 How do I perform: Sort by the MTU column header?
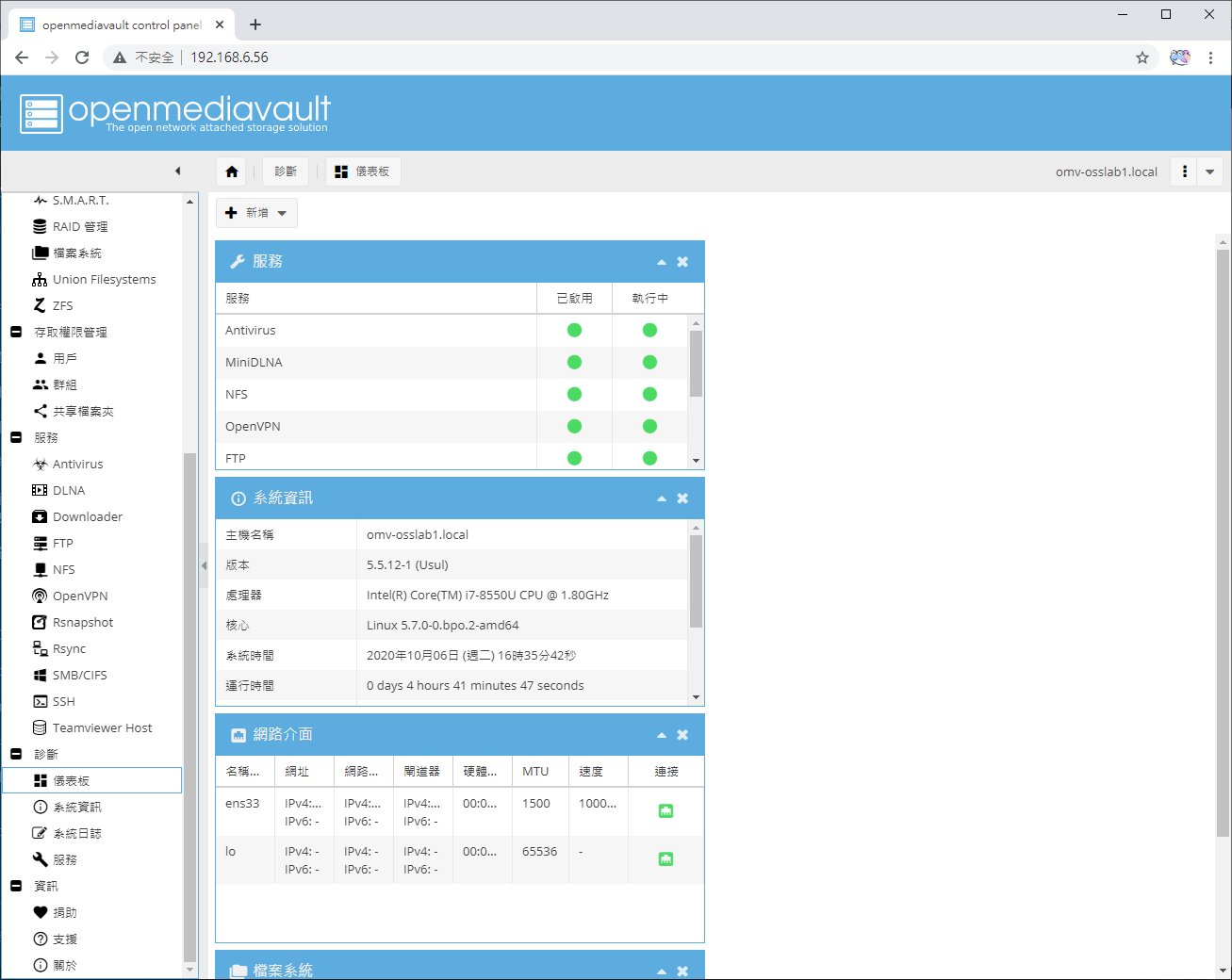535,772
